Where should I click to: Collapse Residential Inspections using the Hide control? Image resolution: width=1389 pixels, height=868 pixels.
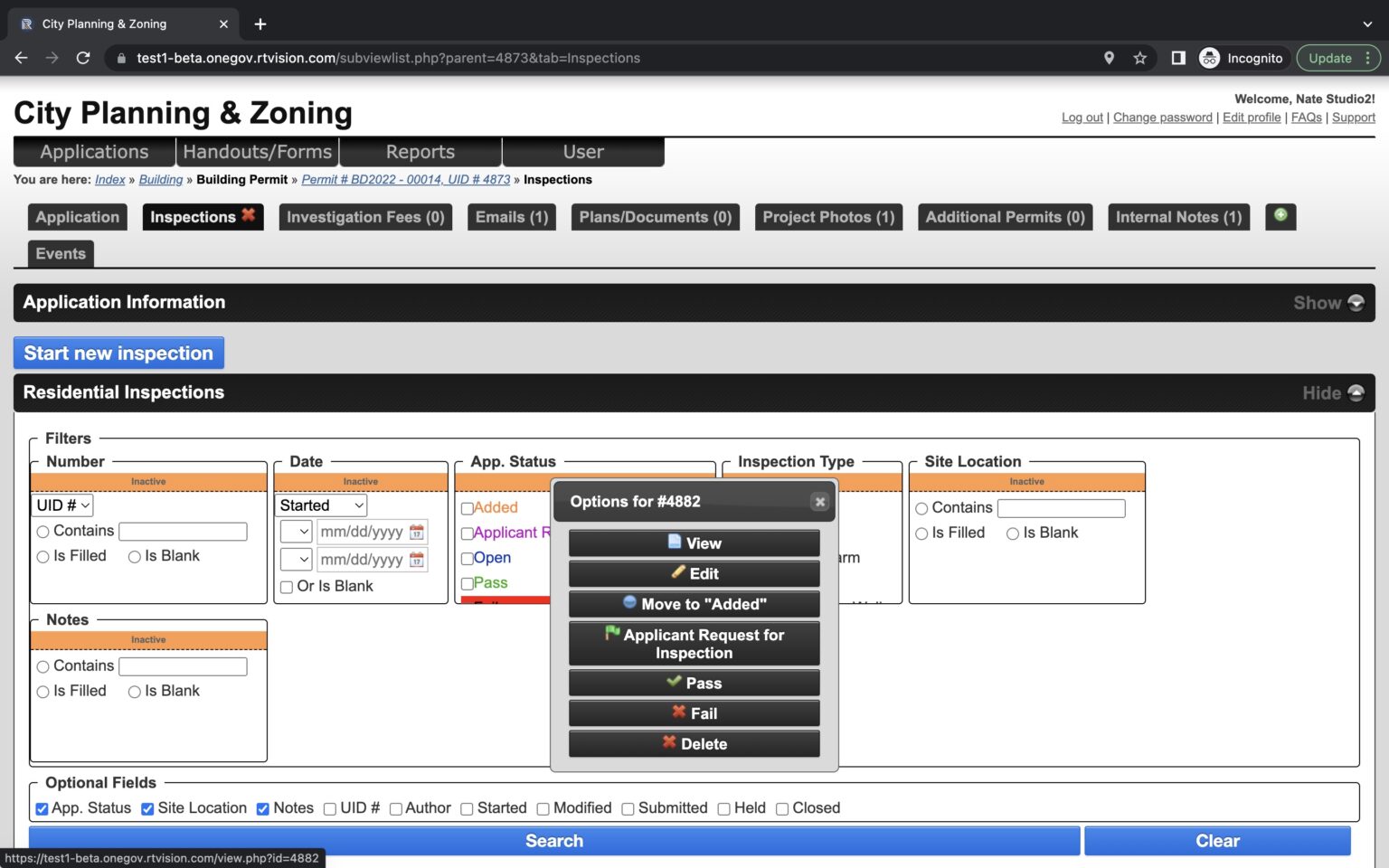1333,392
